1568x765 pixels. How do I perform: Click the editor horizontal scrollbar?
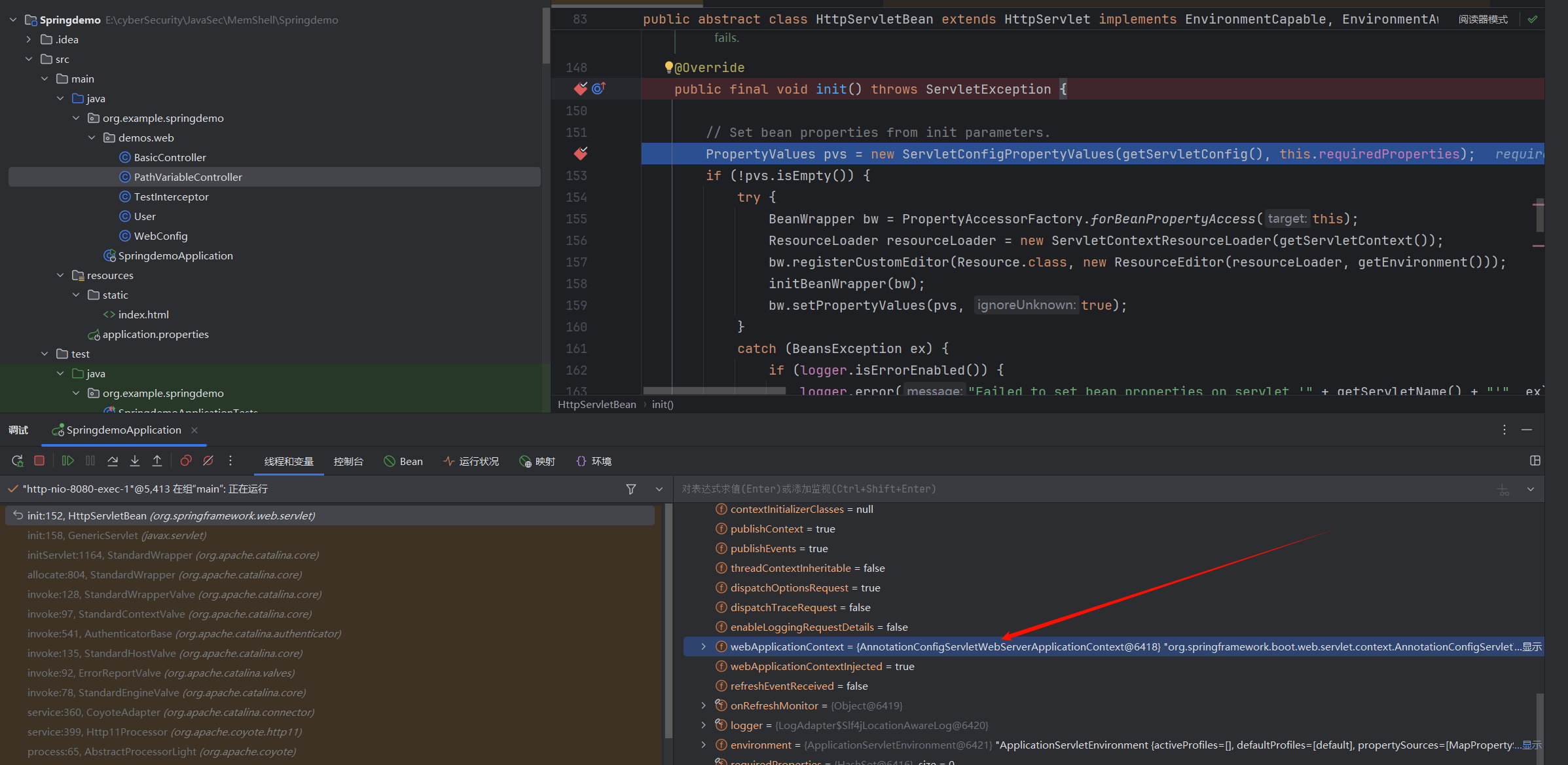[714, 391]
